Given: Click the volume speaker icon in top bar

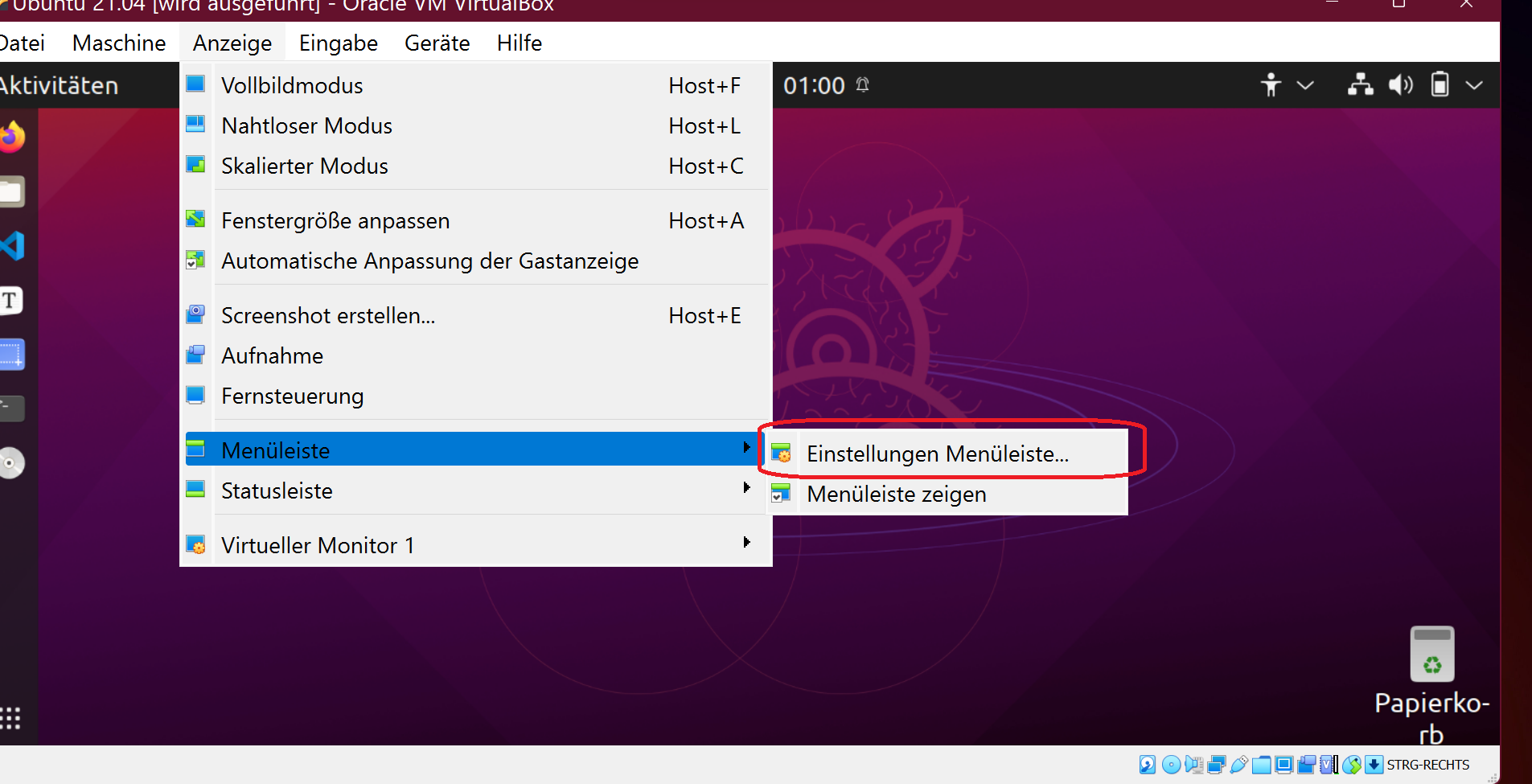Looking at the screenshot, I should pos(1400,84).
